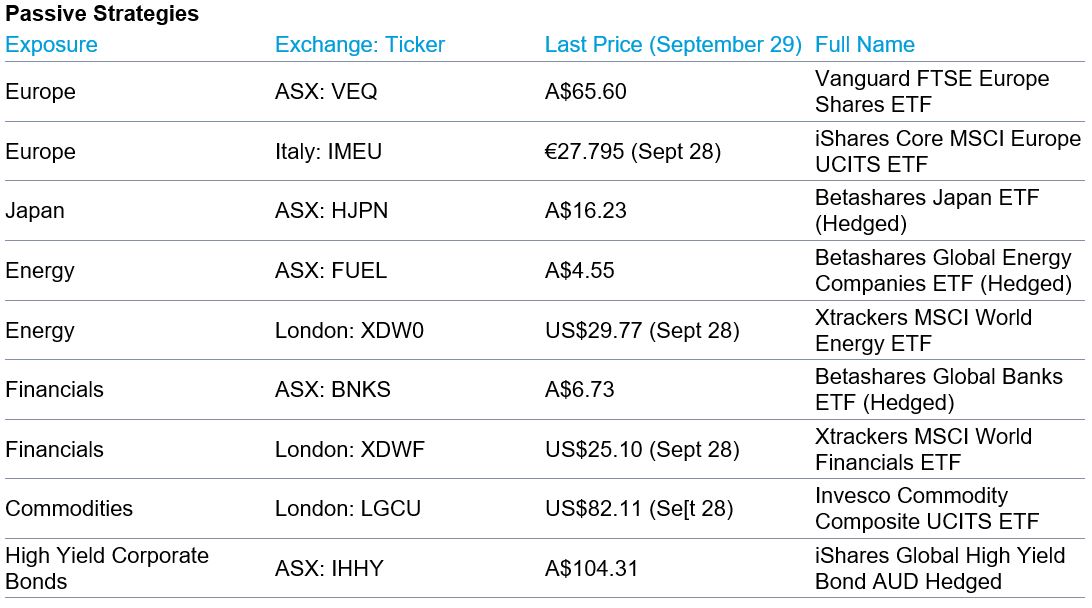Click the Full Name column header
Image resolution: width=1092 pixels, height=608 pixels.
(865, 45)
